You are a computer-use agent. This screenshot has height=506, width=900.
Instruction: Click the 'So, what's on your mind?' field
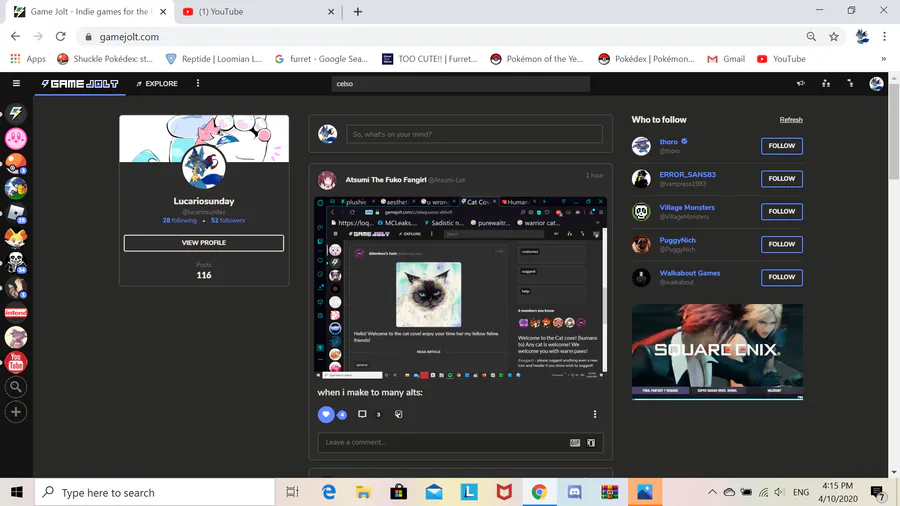[x=474, y=134]
